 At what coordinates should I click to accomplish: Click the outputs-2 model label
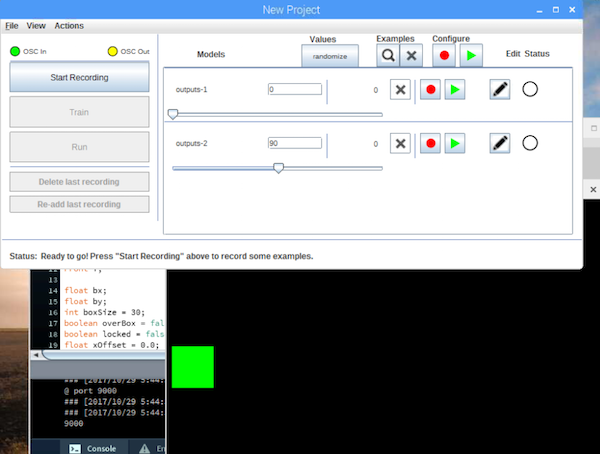tap(191, 144)
